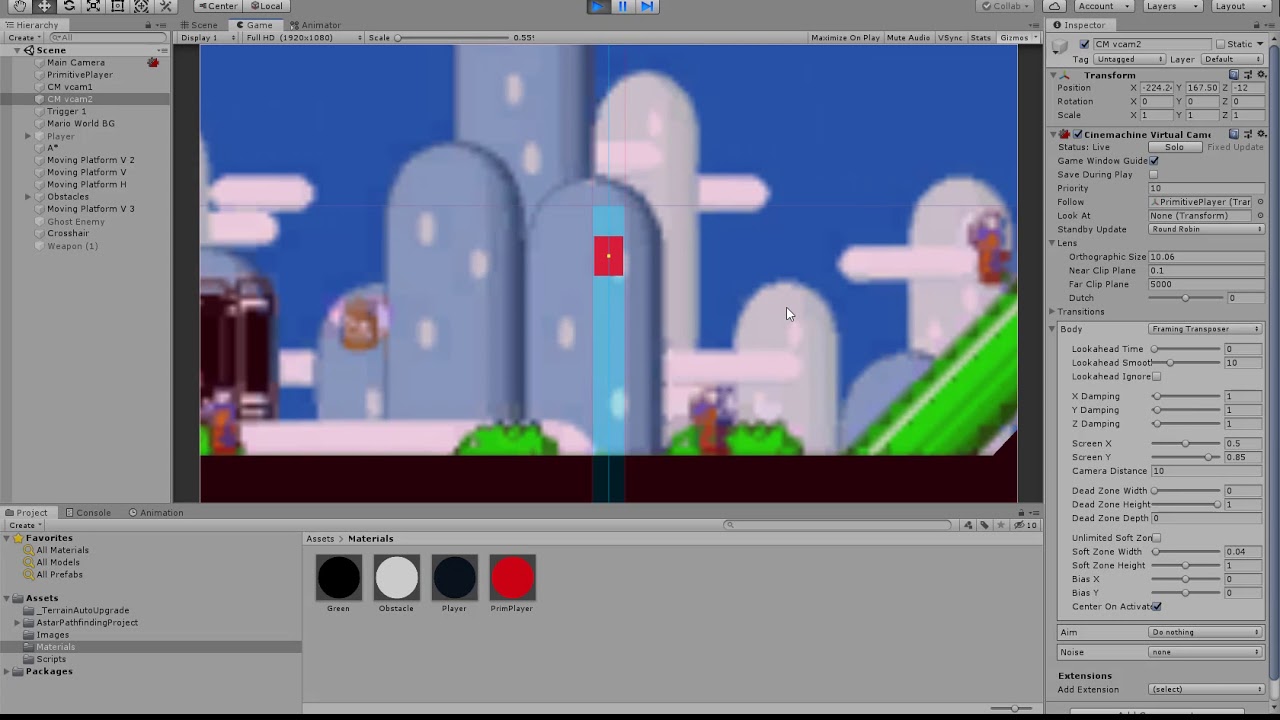Image resolution: width=1280 pixels, height=720 pixels.
Task: Select the Obstacle material thumbnail
Action: (x=396, y=578)
